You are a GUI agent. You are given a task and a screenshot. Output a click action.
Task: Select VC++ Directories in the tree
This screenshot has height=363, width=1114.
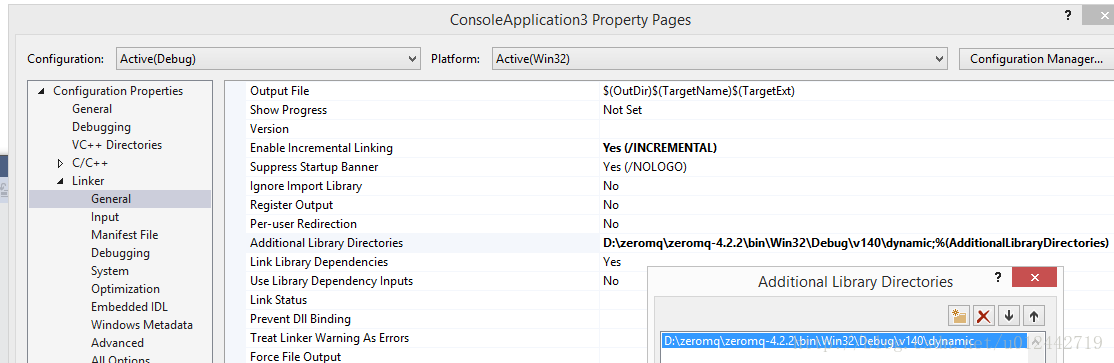pyautogui.click(x=117, y=145)
